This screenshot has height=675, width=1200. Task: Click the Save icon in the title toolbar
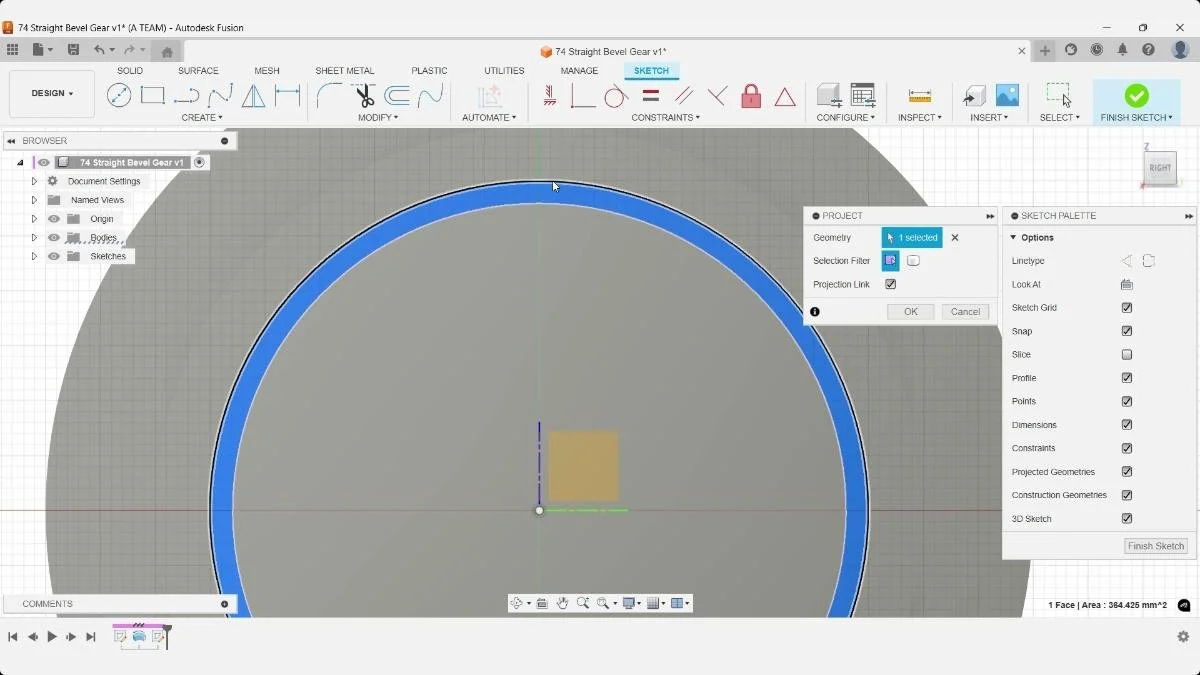coord(73,49)
